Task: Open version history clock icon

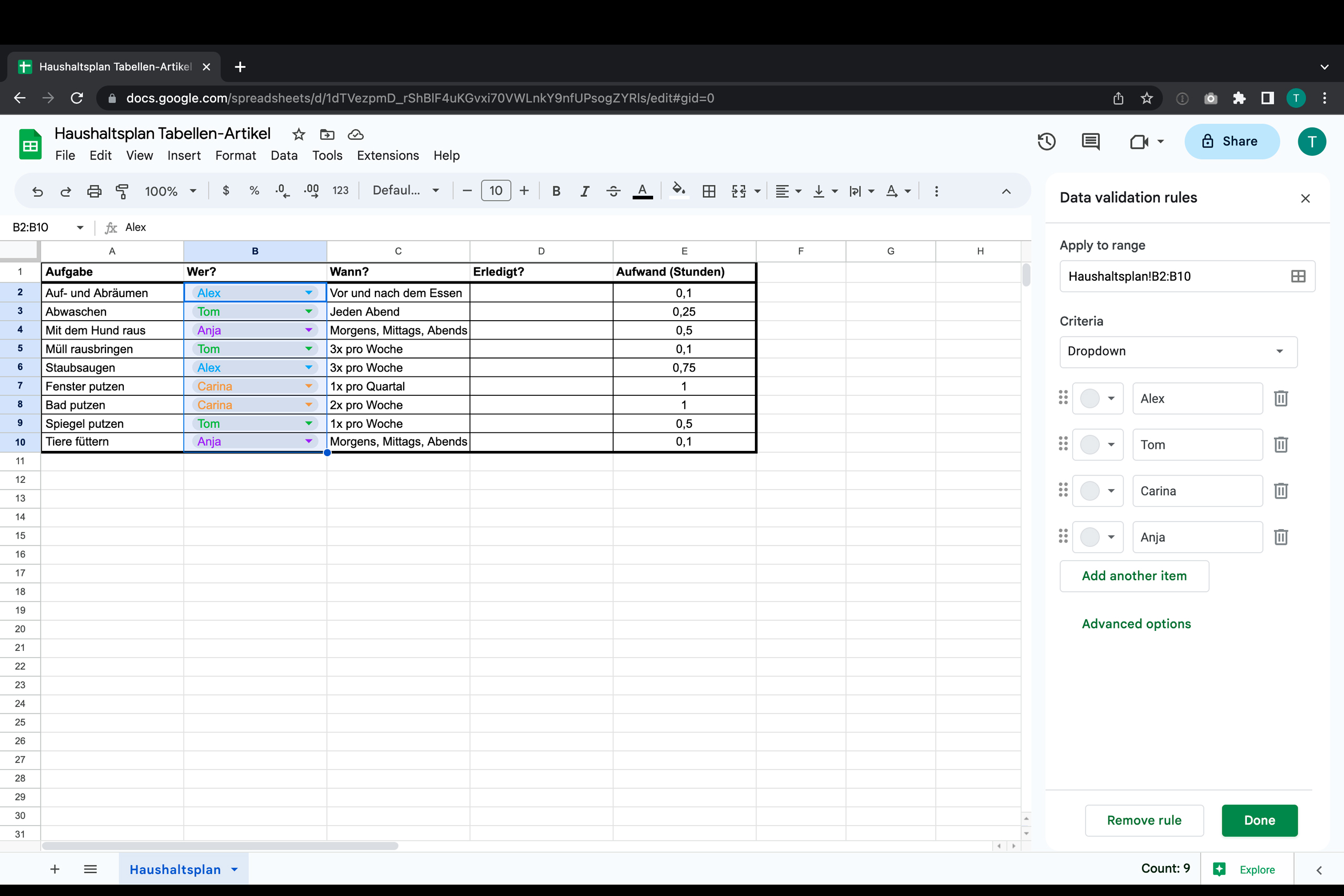Action: 1046,141
